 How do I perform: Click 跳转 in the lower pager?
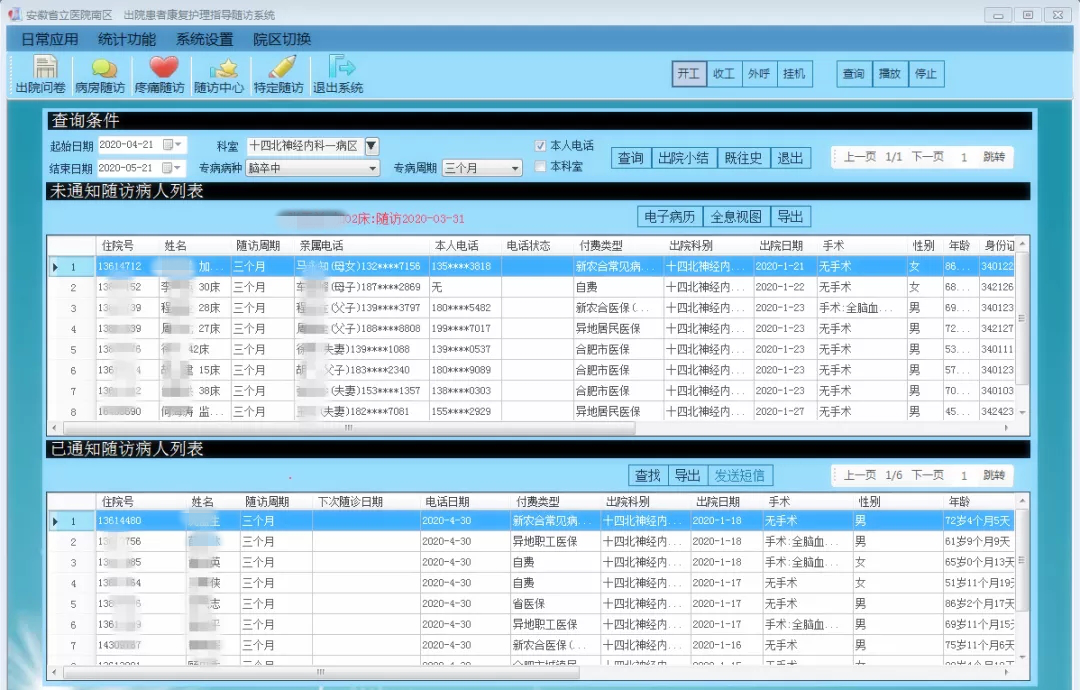tap(994, 475)
